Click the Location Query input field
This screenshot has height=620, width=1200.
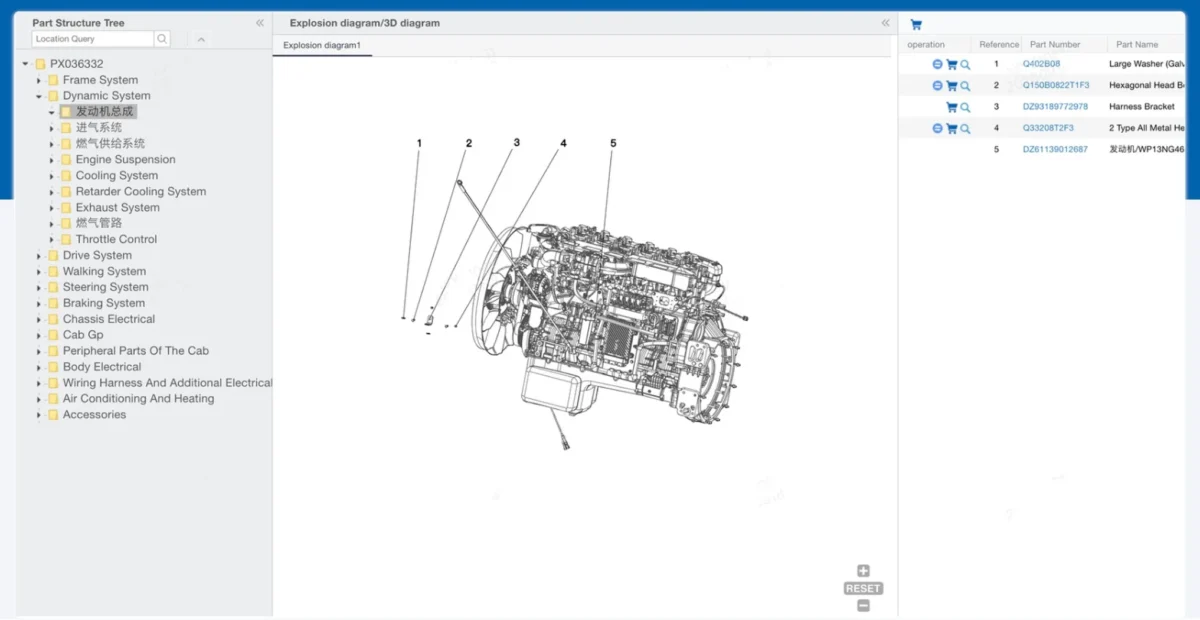[92, 39]
